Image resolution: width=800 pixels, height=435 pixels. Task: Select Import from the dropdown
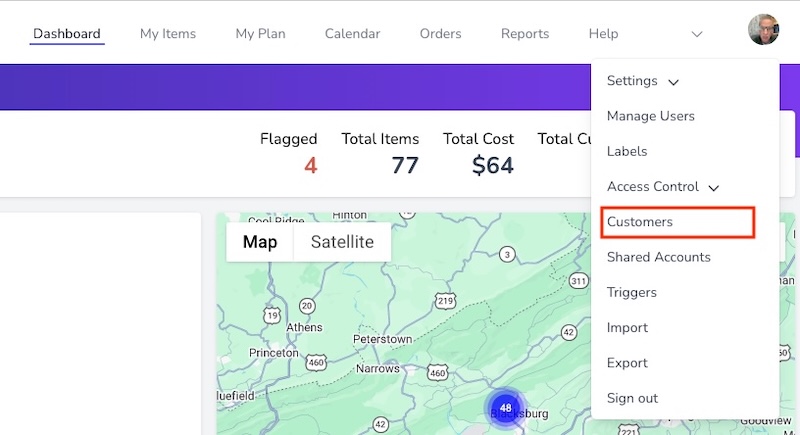[627, 328]
